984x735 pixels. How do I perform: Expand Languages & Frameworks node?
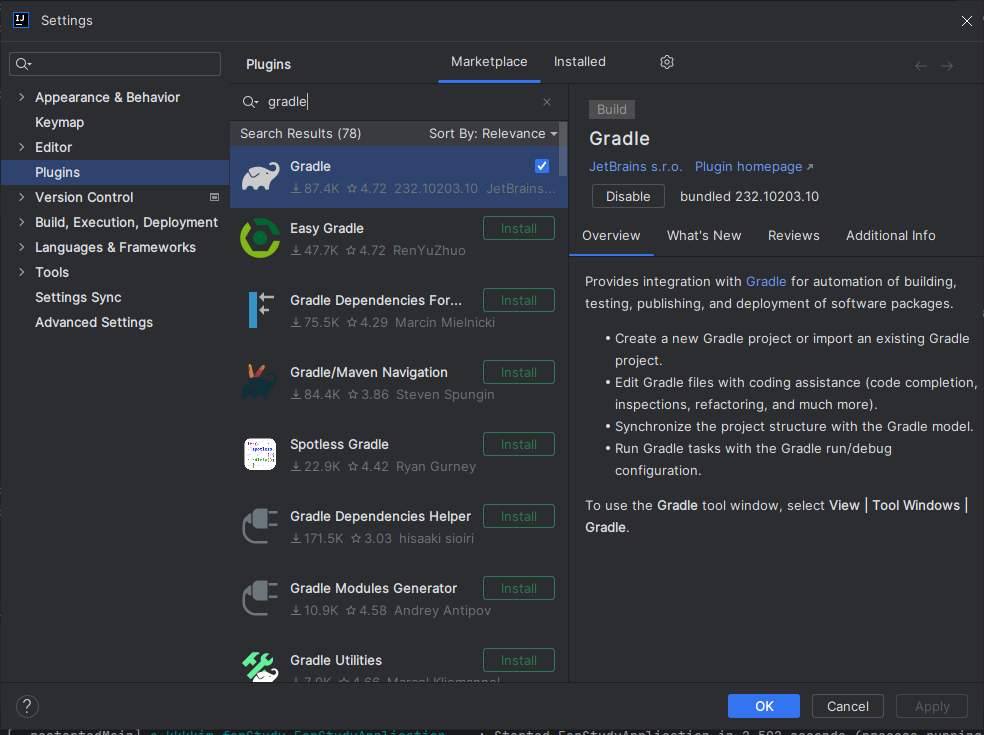pos(22,247)
